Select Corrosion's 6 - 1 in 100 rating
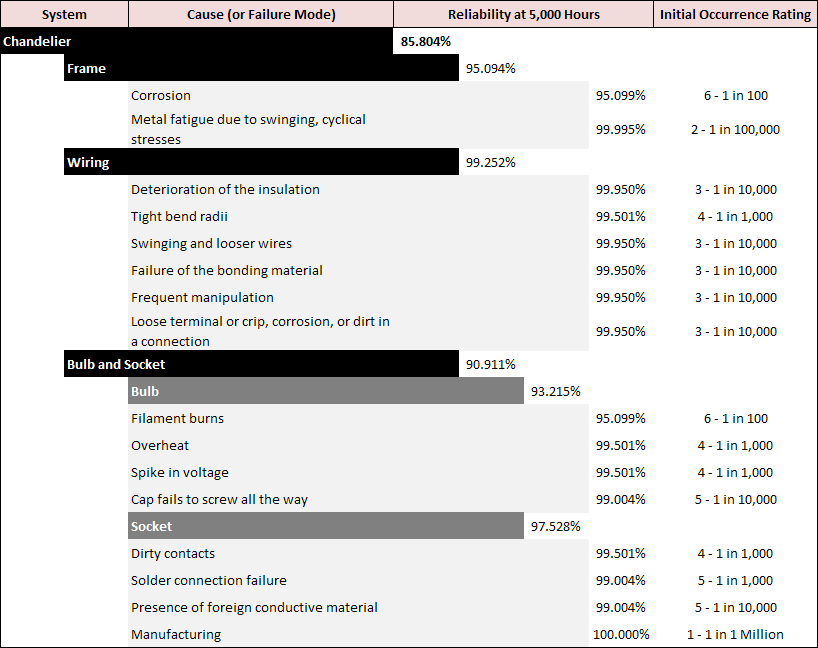Viewport: 818px width, 648px height. click(736, 95)
